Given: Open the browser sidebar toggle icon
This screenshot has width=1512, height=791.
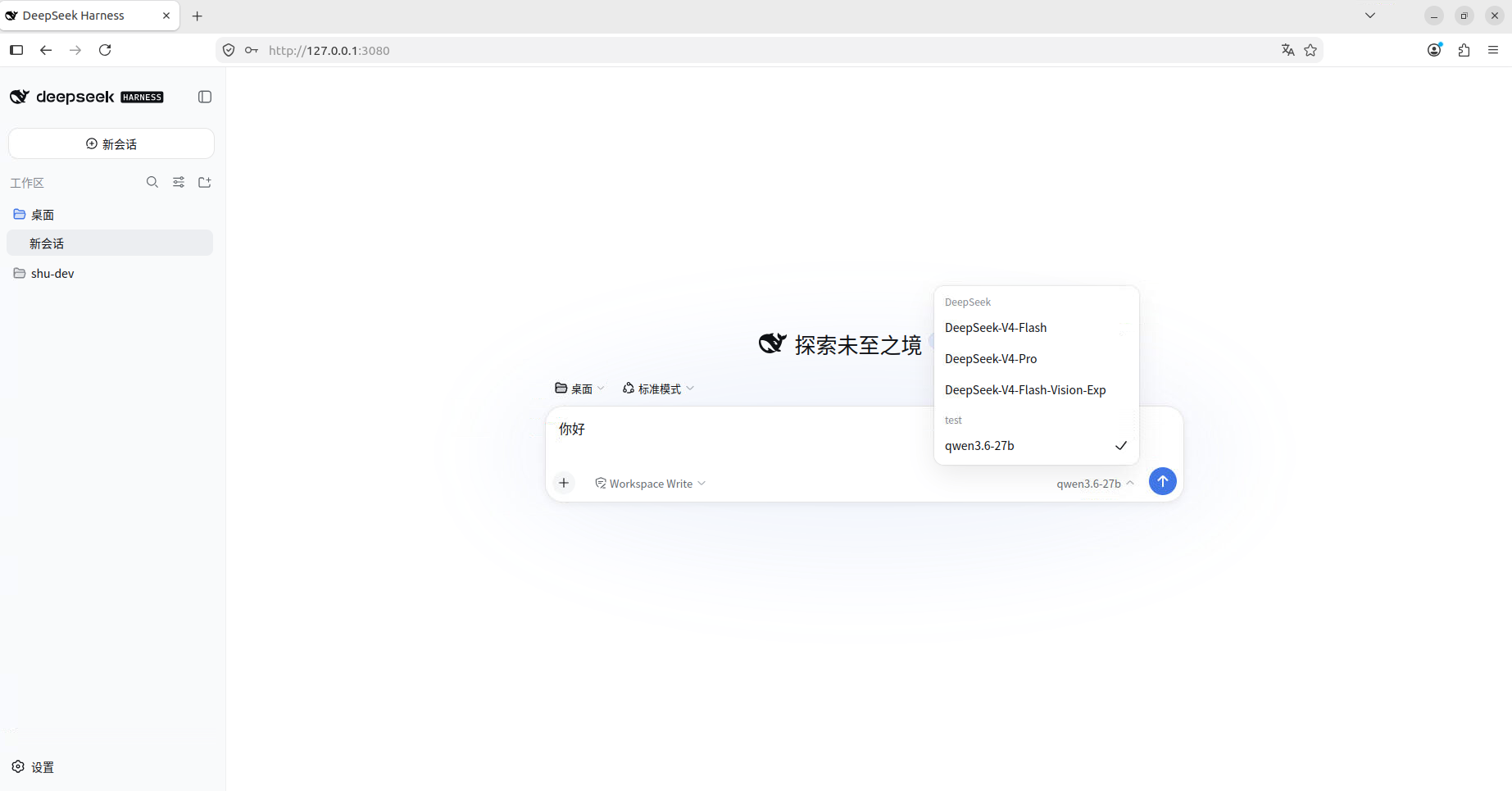Looking at the screenshot, I should pyautogui.click(x=16, y=50).
